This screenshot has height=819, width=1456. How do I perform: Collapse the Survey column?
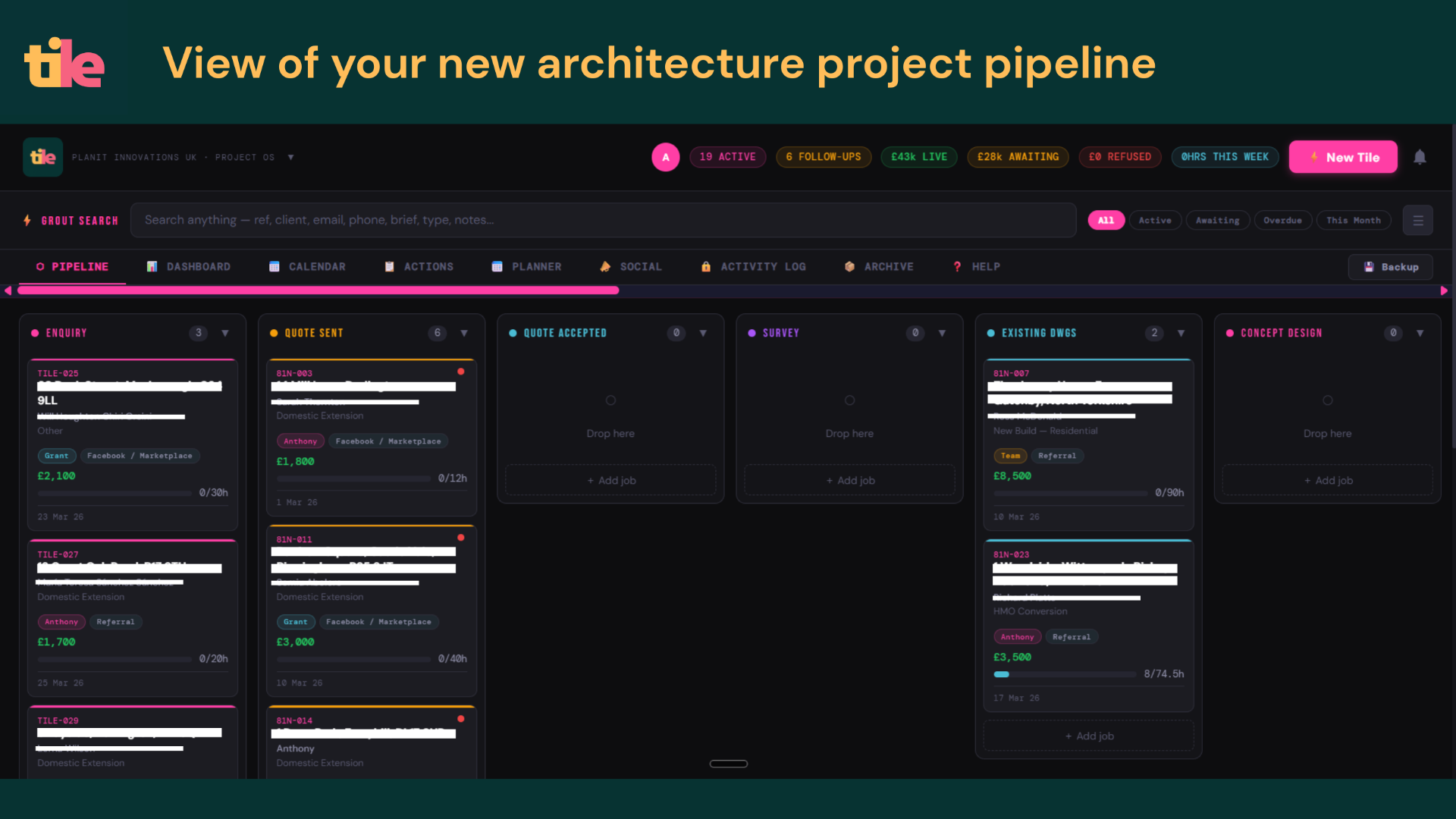click(942, 333)
